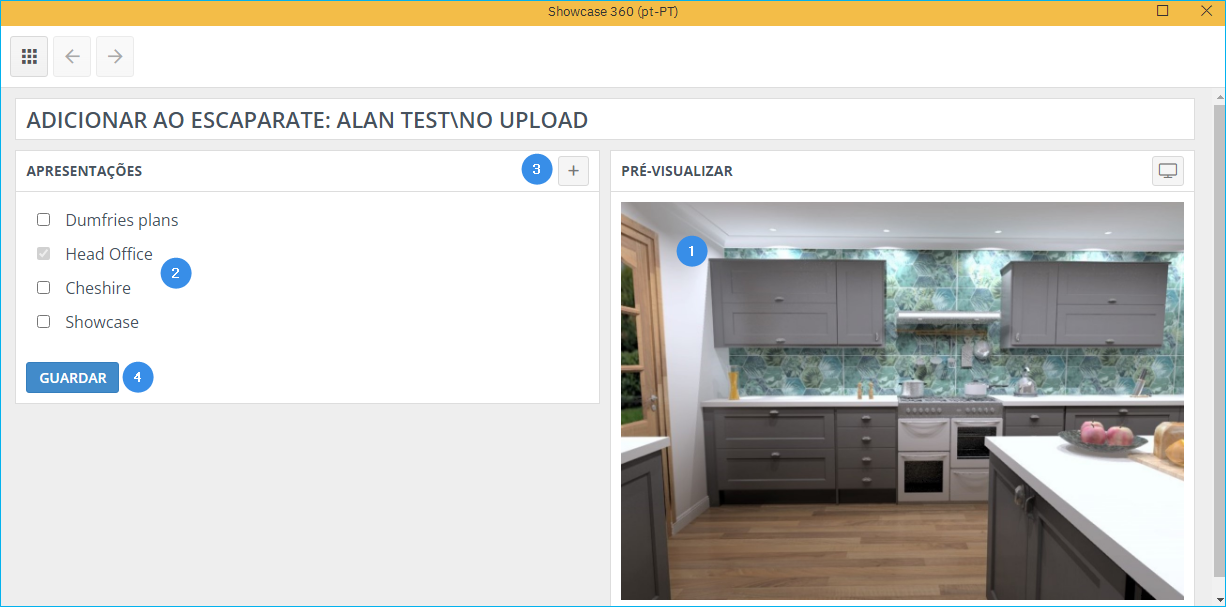The height and width of the screenshot is (607, 1226).
Task: Click the scrollbar up arrow
Action: (1218, 97)
